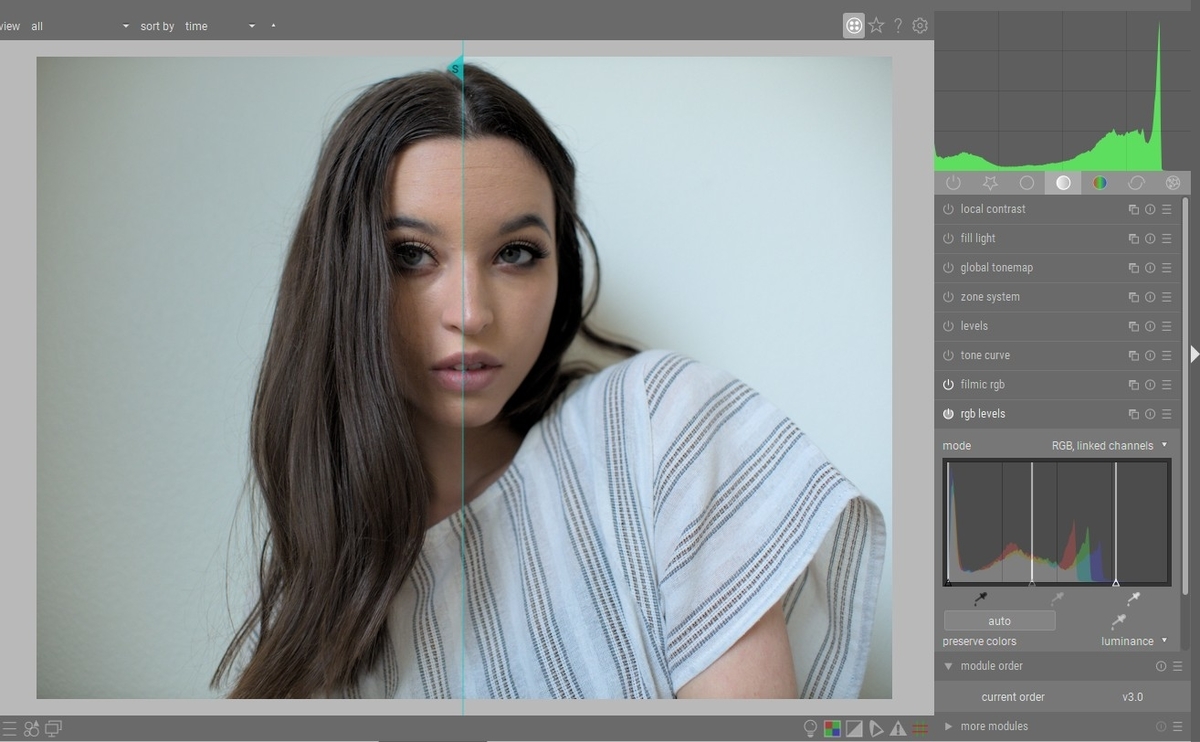Pick black point with the dark eyedropper

980,598
